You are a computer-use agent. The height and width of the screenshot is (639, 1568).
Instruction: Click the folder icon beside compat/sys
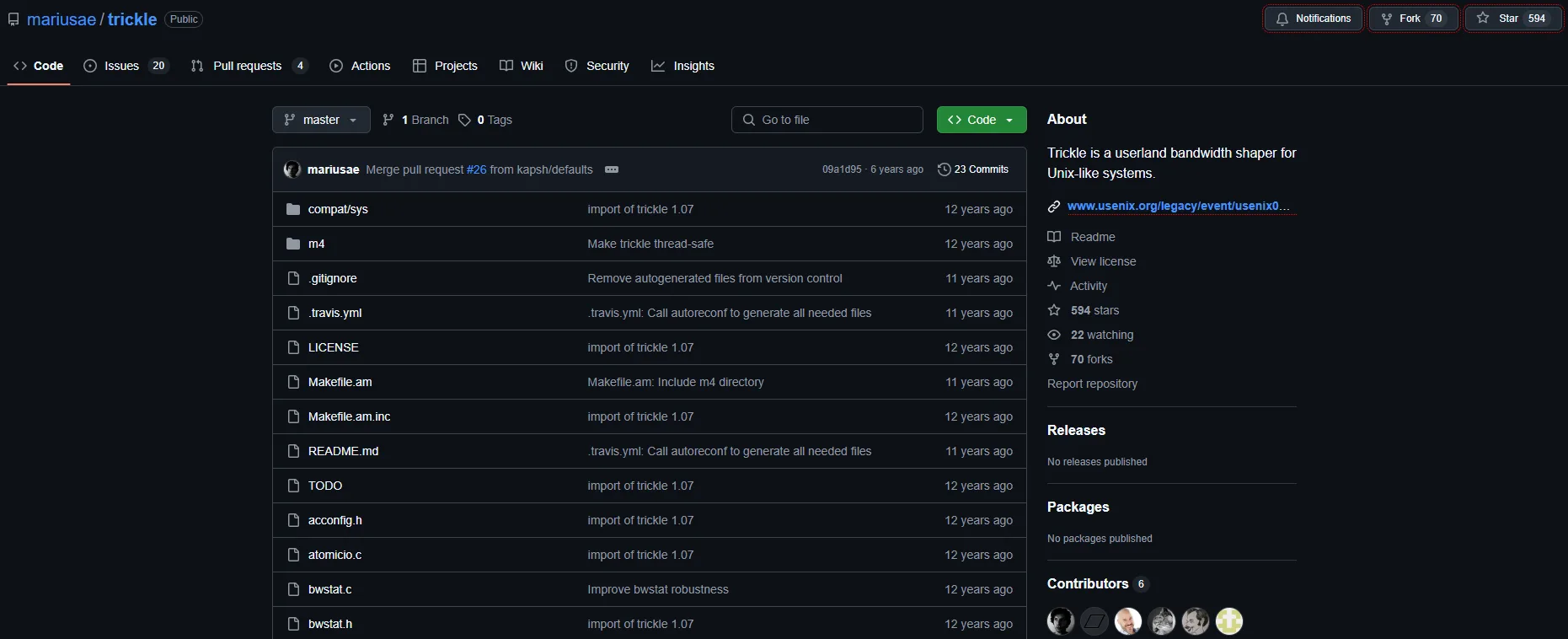293,209
